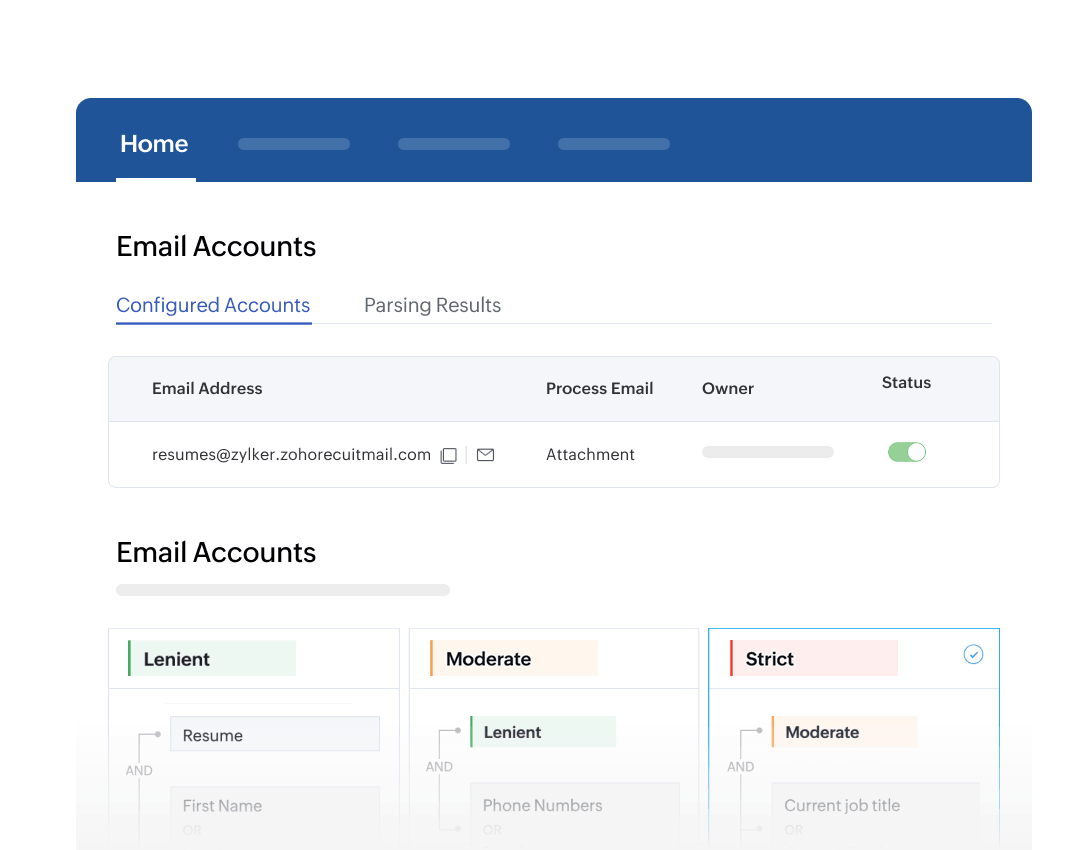This screenshot has width=1084, height=850.
Task: Choose the Strict card header
Action: (814, 659)
